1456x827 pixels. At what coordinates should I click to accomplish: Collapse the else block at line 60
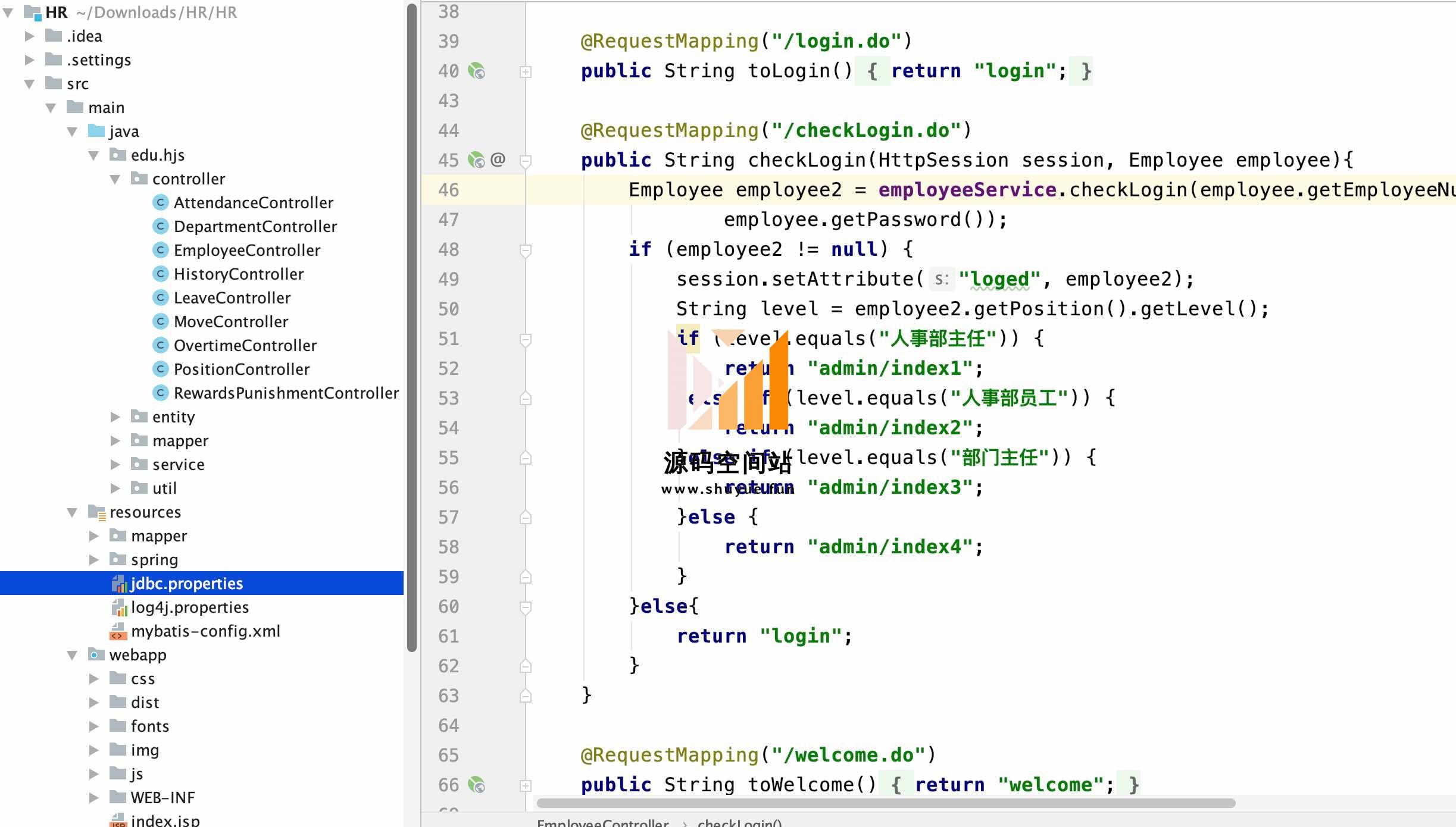[x=526, y=607]
